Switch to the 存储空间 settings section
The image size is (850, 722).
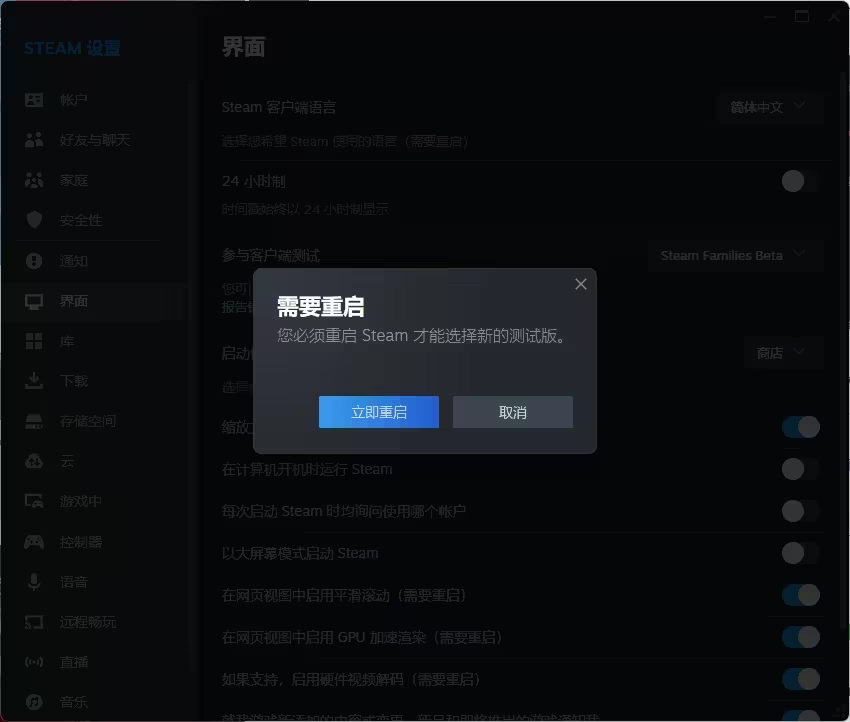tap(87, 421)
